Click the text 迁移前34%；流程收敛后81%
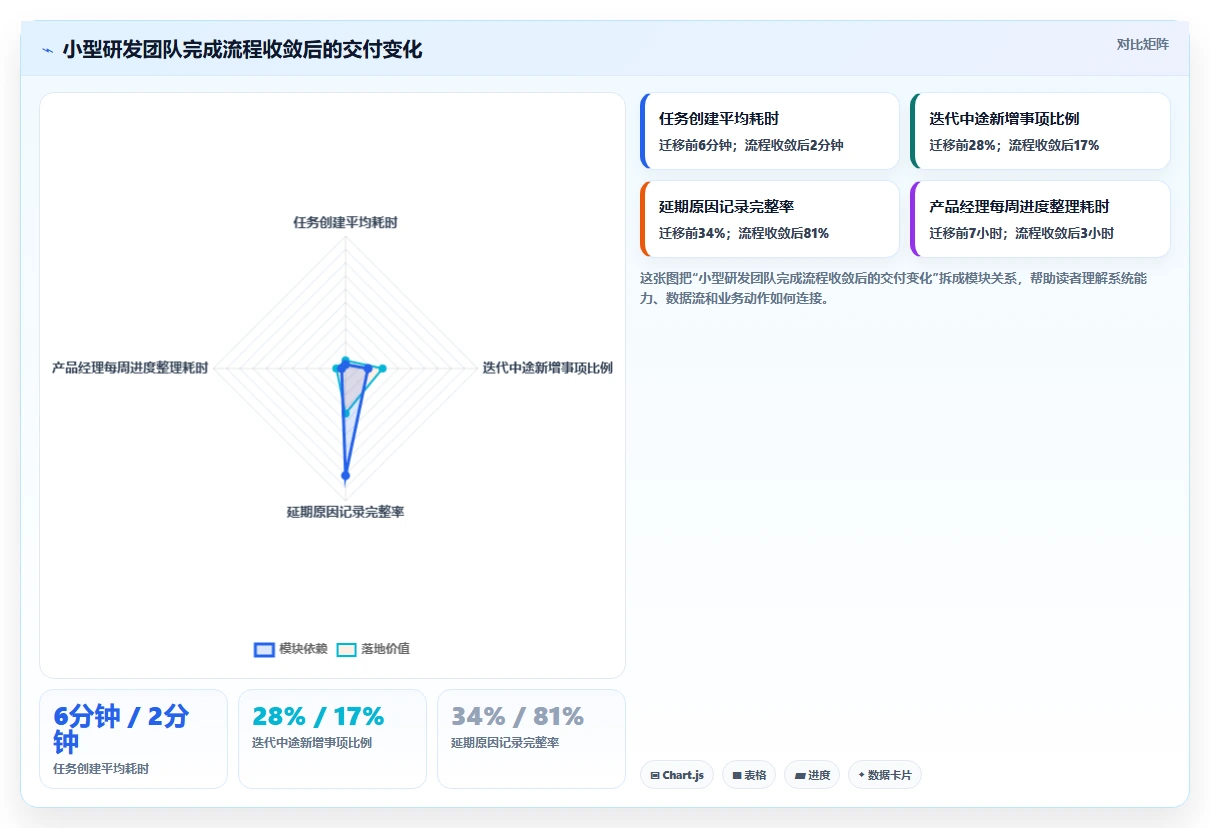Image resolution: width=1210 pixels, height=828 pixels. point(744,233)
